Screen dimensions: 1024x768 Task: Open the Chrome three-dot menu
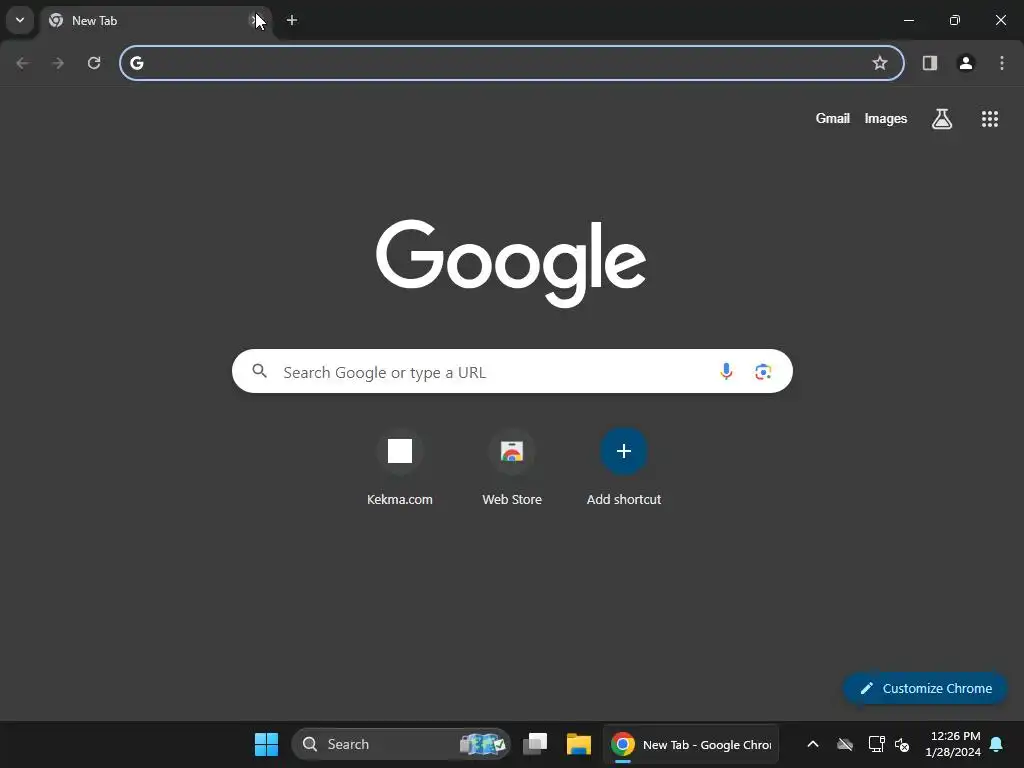(x=1002, y=63)
